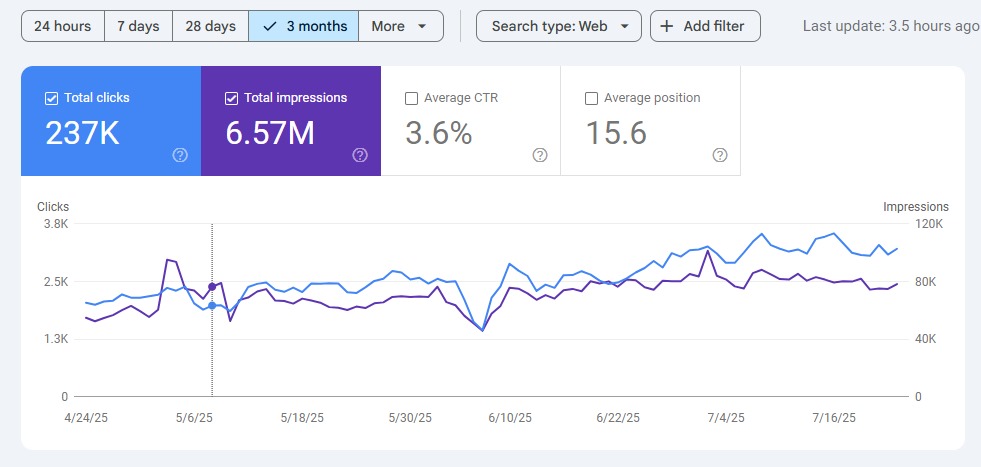Enable the Average CTR checkbox
981x467 pixels.
pos(411,98)
